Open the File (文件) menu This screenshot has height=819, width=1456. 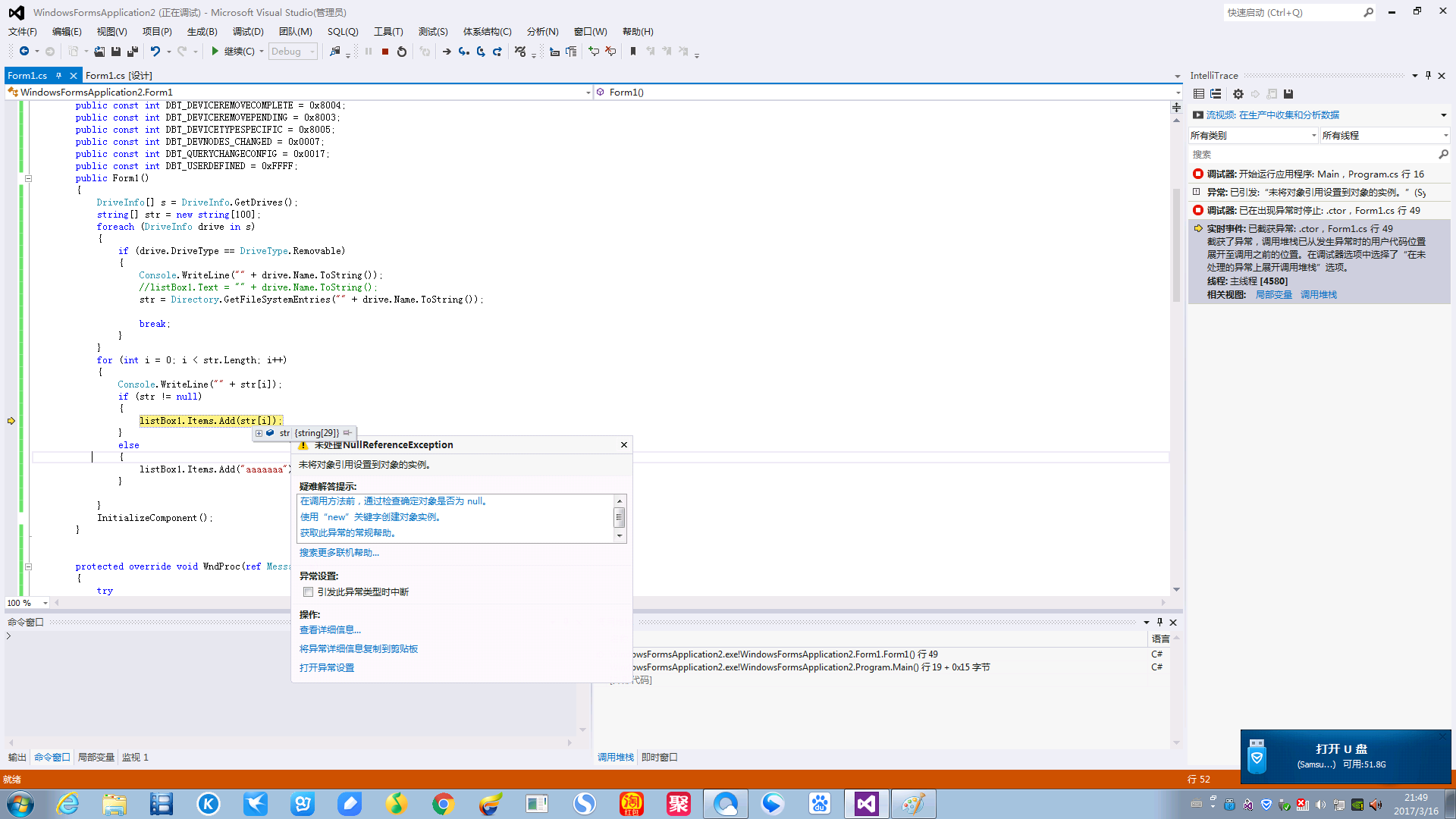point(22,31)
